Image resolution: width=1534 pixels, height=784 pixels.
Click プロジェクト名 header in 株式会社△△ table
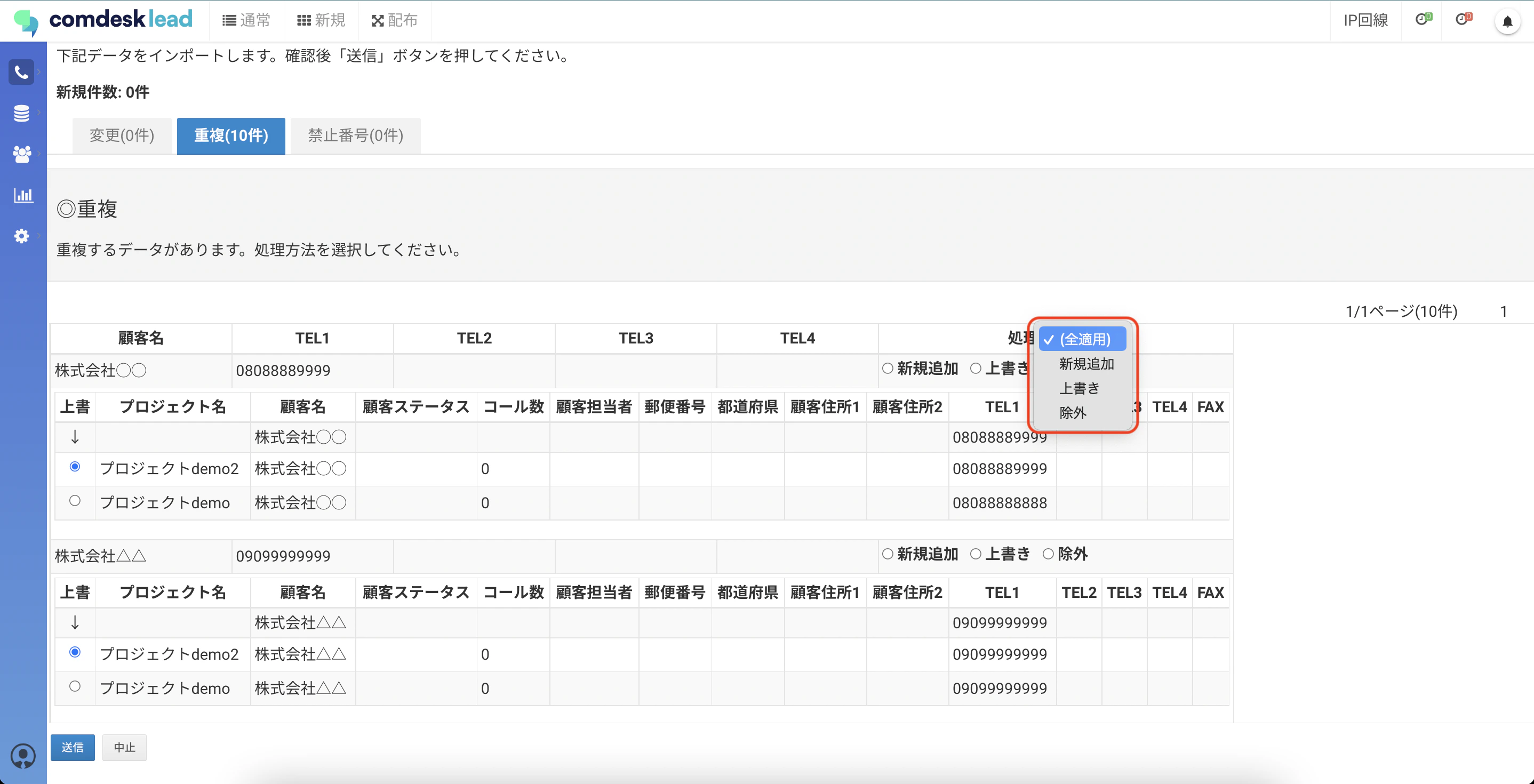click(x=173, y=593)
